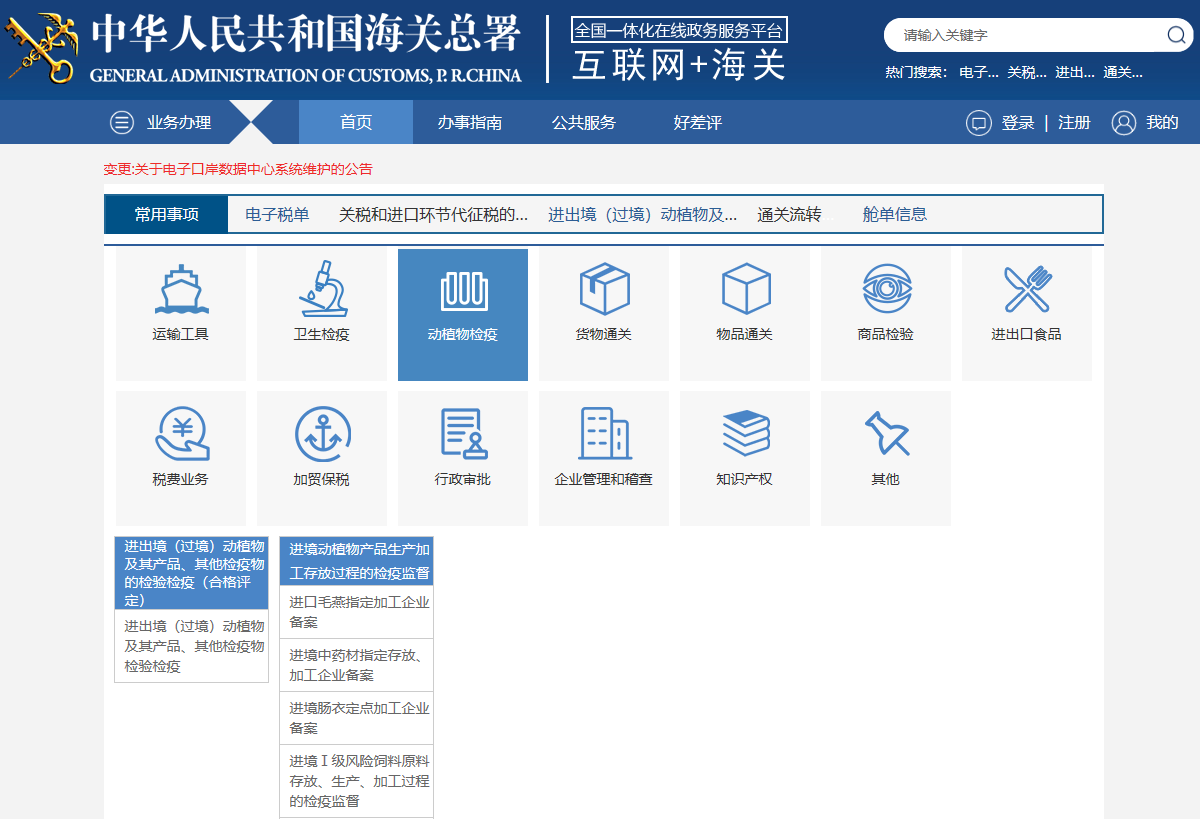Open the 税费业务 yen hand tile

(181, 458)
